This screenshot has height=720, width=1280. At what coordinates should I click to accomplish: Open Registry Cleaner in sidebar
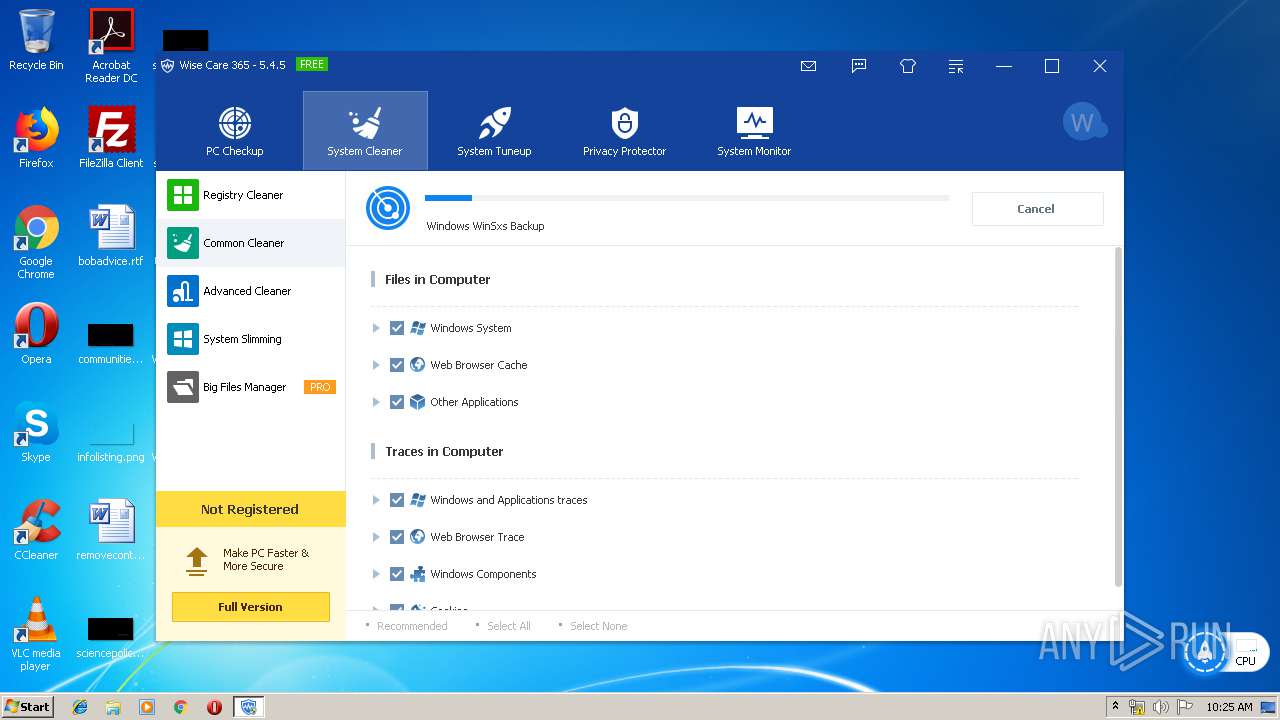(251, 195)
